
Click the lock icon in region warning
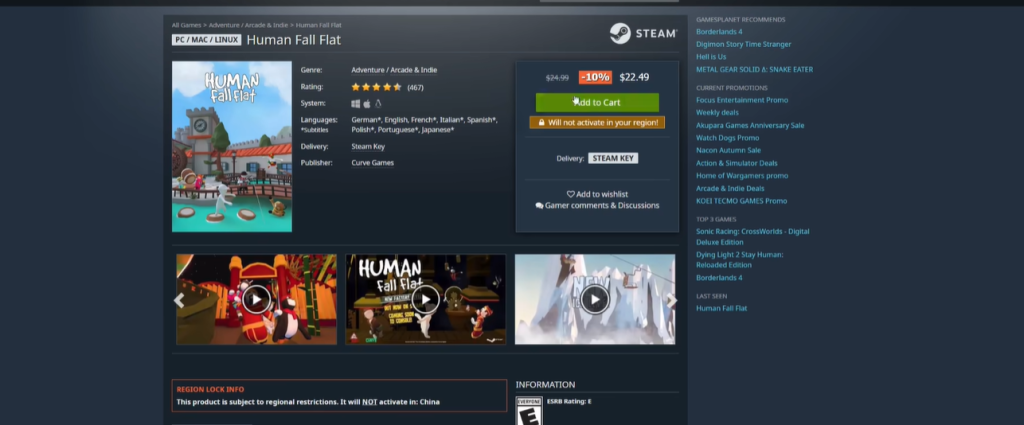(540, 122)
